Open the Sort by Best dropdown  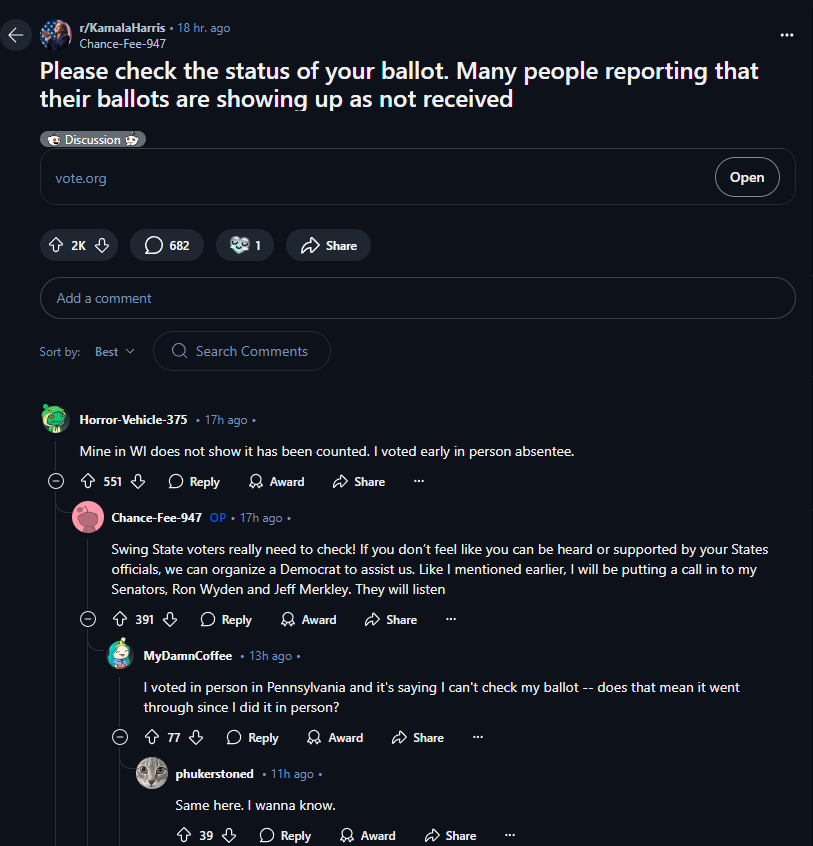tap(115, 351)
